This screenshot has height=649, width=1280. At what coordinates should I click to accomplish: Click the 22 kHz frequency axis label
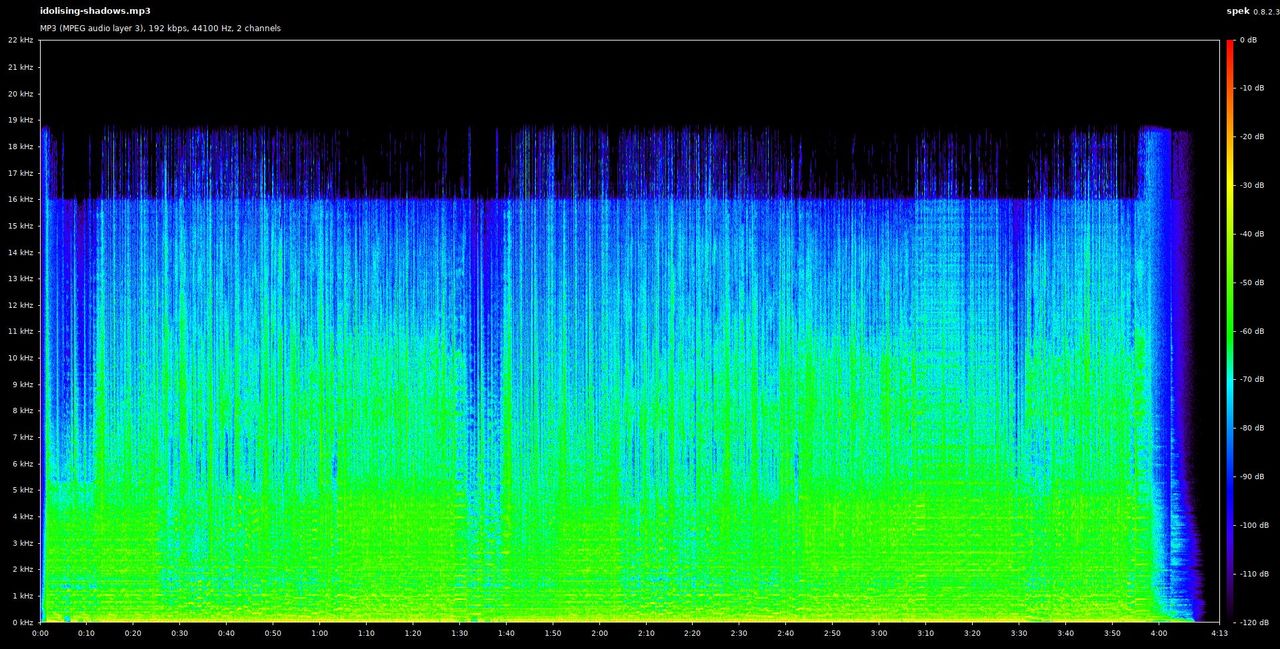click(20, 40)
